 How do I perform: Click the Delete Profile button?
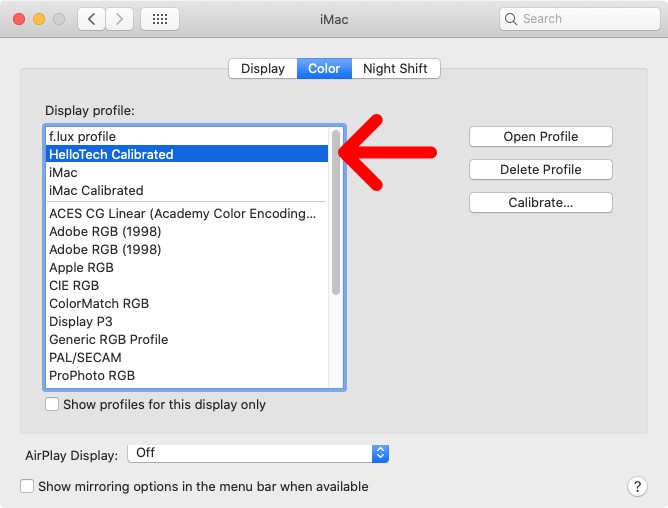click(540, 170)
